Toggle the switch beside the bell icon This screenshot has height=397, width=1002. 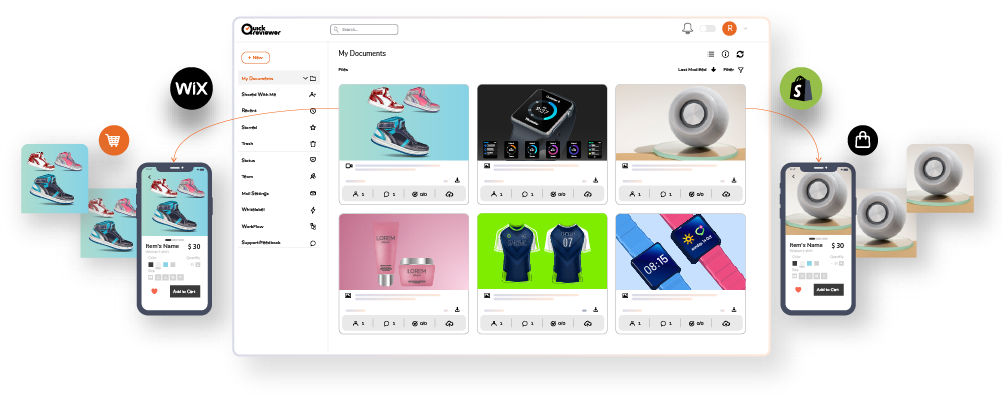tap(707, 29)
